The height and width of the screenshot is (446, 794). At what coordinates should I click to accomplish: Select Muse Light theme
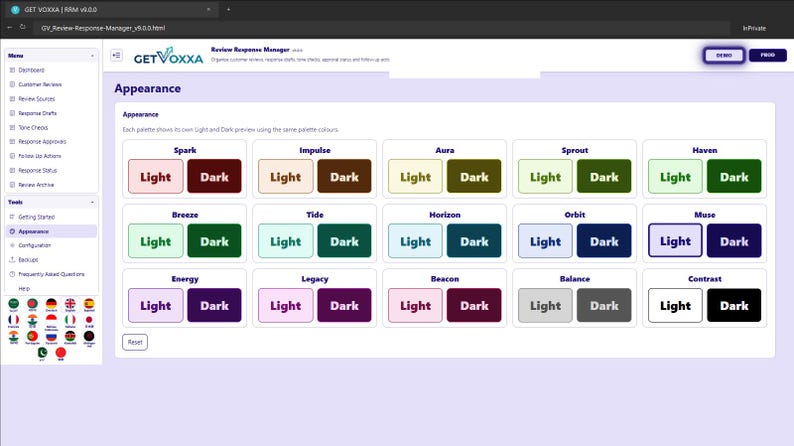[675, 240]
